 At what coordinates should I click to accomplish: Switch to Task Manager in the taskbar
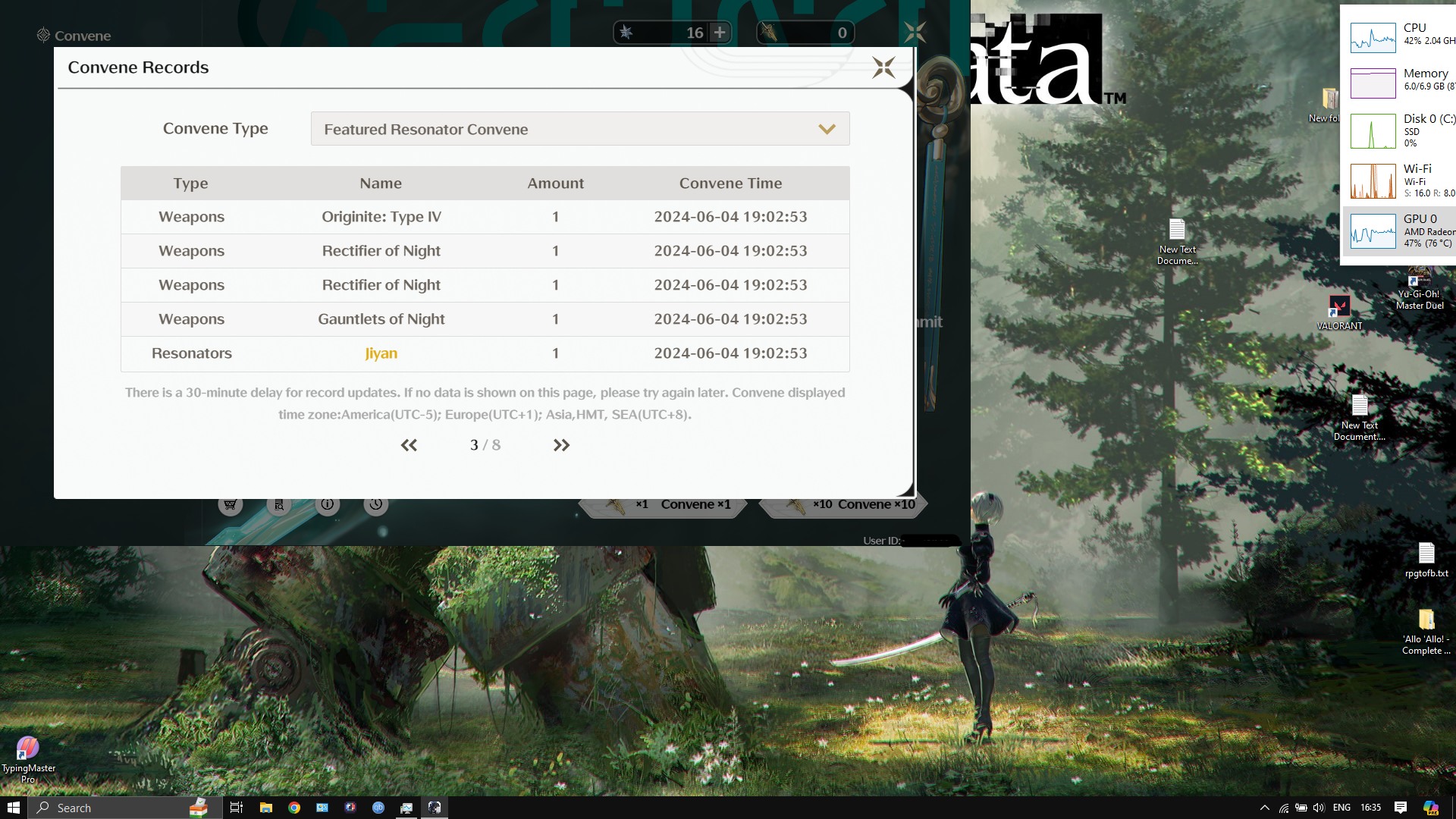(x=406, y=808)
